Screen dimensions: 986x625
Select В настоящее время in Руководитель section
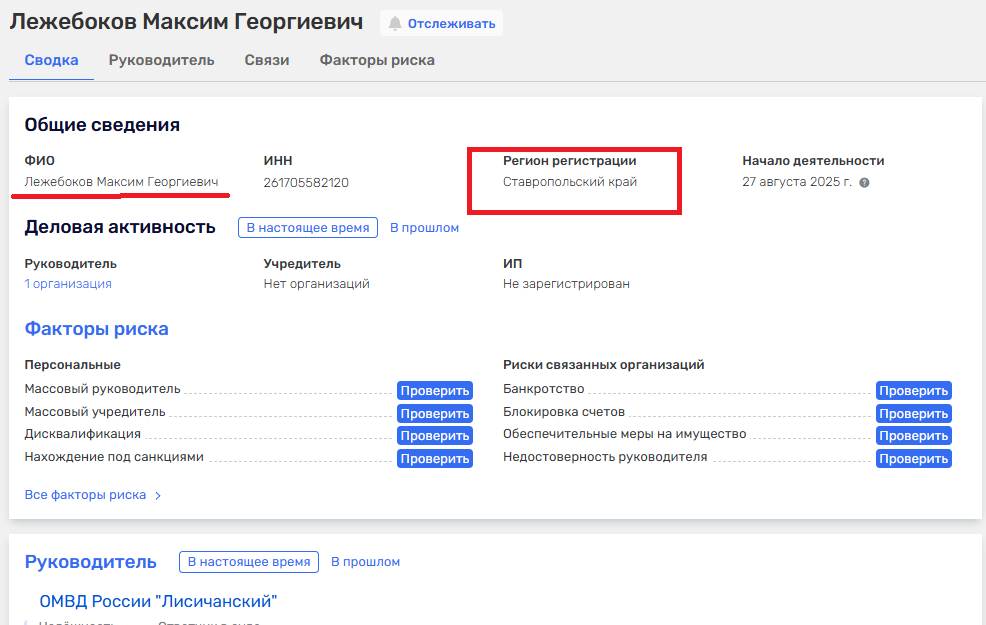coord(249,562)
